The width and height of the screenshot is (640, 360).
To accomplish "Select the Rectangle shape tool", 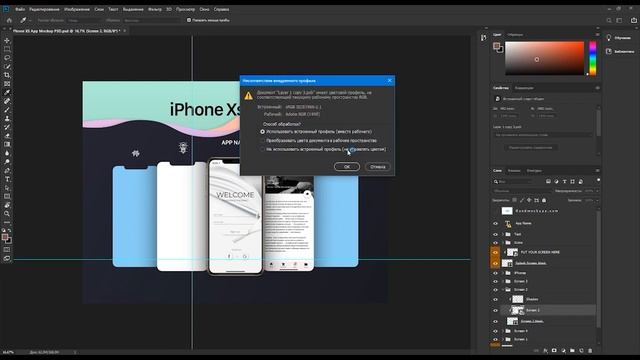I will tap(7, 196).
